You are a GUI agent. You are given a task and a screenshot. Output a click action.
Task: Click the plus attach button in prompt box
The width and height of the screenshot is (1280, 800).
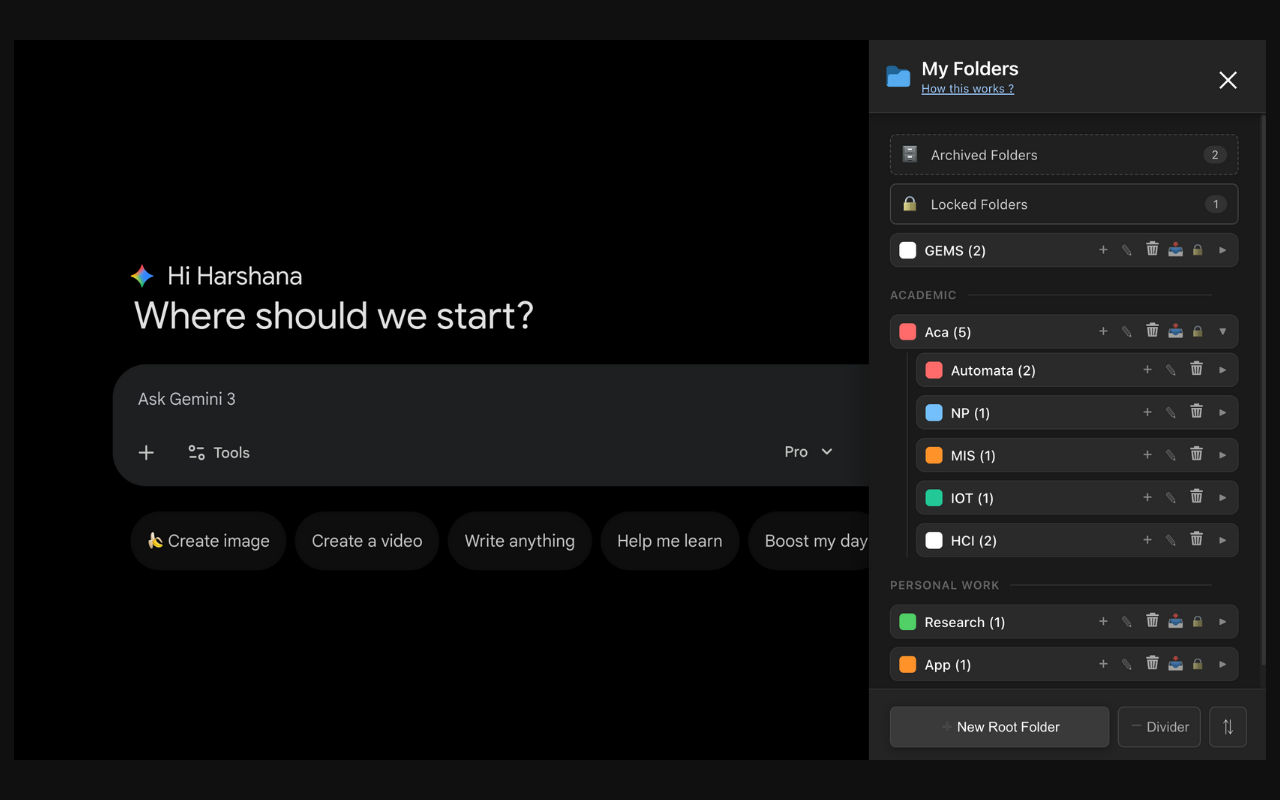[146, 453]
